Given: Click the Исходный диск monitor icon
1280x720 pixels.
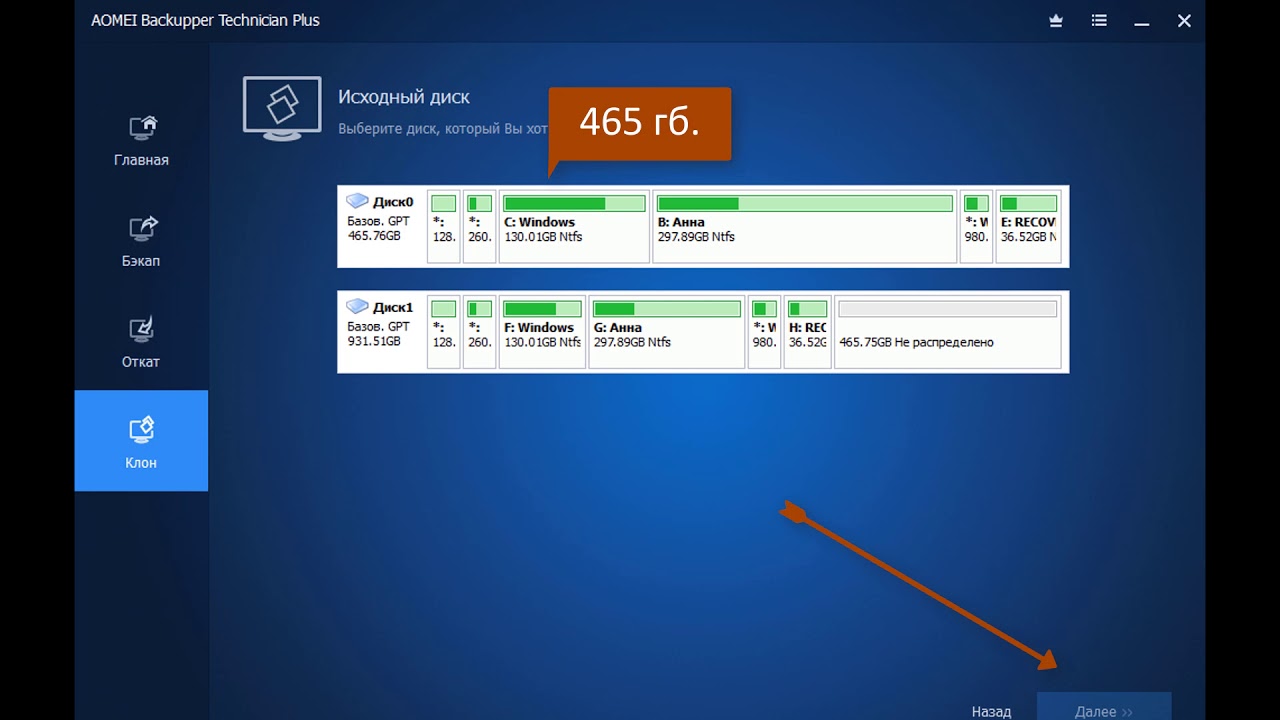Looking at the screenshot, I should (x=282, y=108).
